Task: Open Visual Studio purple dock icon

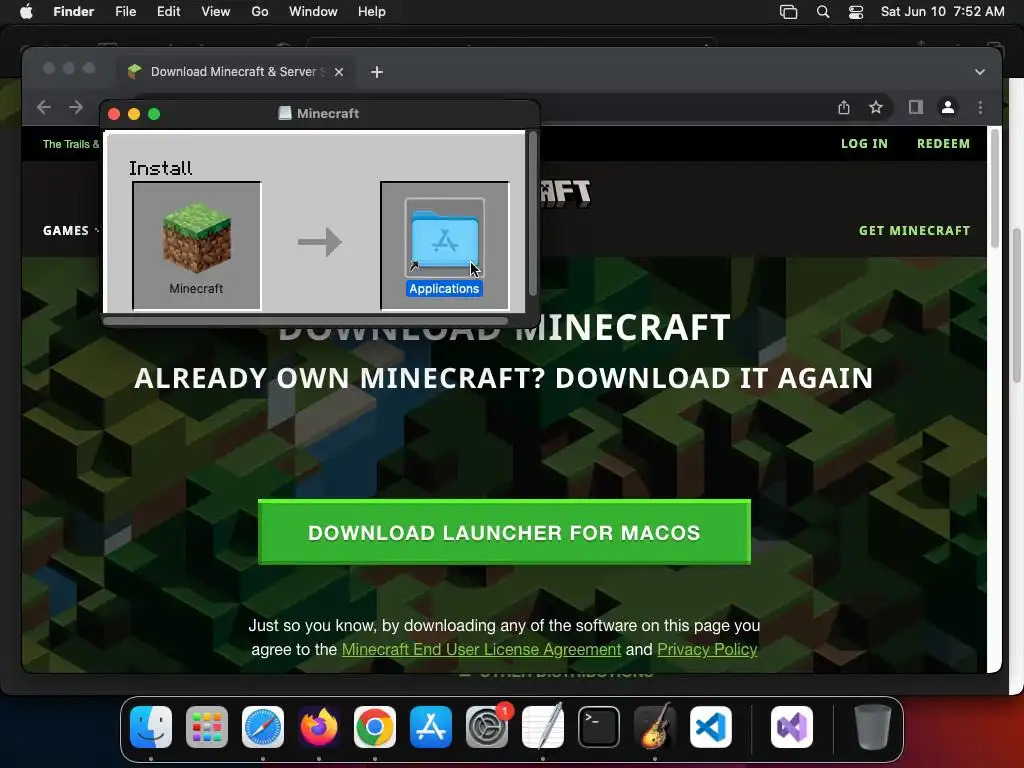Action: point(792,727)
